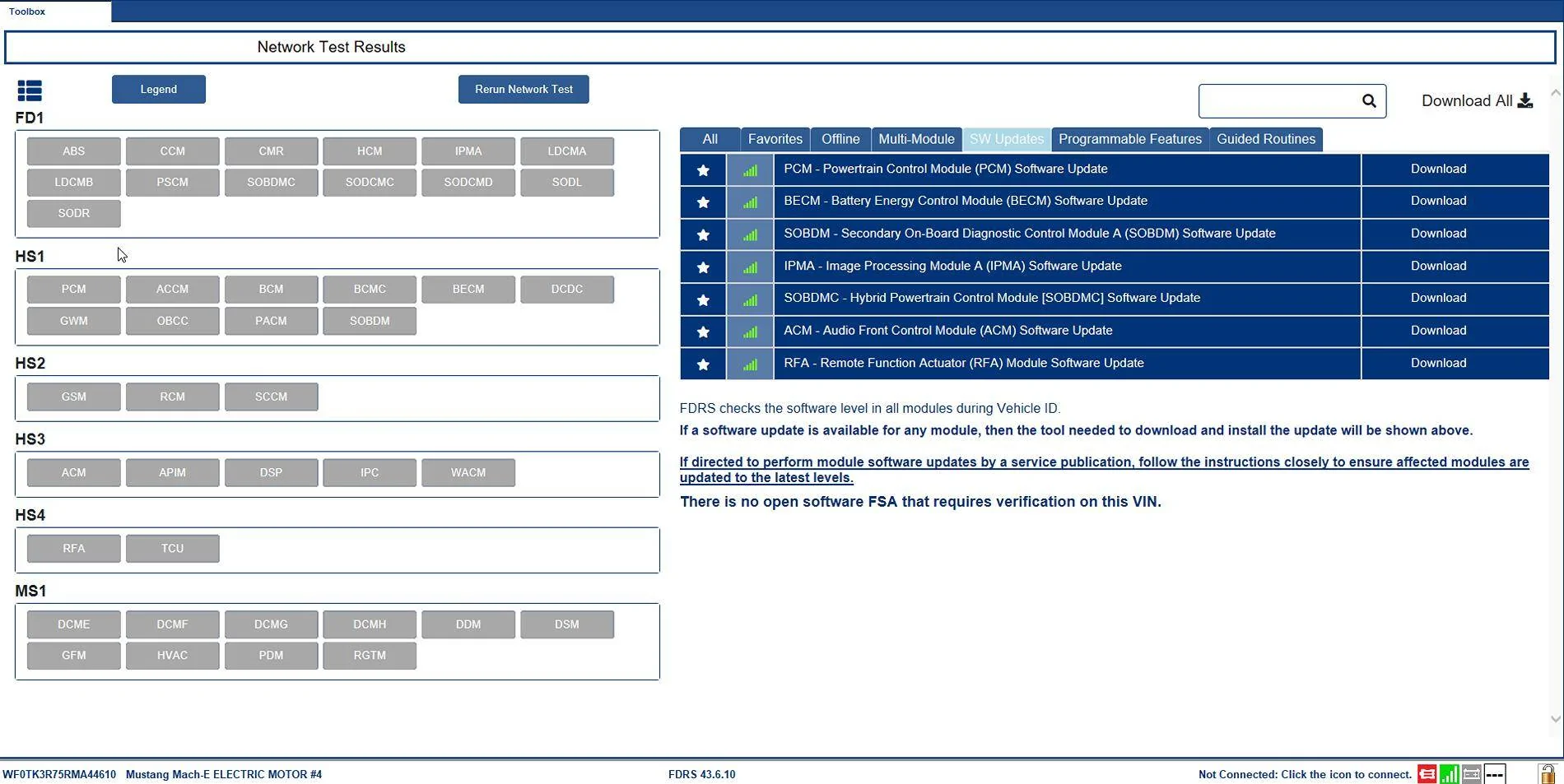Download the BECM software update
The height and width of the screenshot is (784, 1564).
[1438, 201]
